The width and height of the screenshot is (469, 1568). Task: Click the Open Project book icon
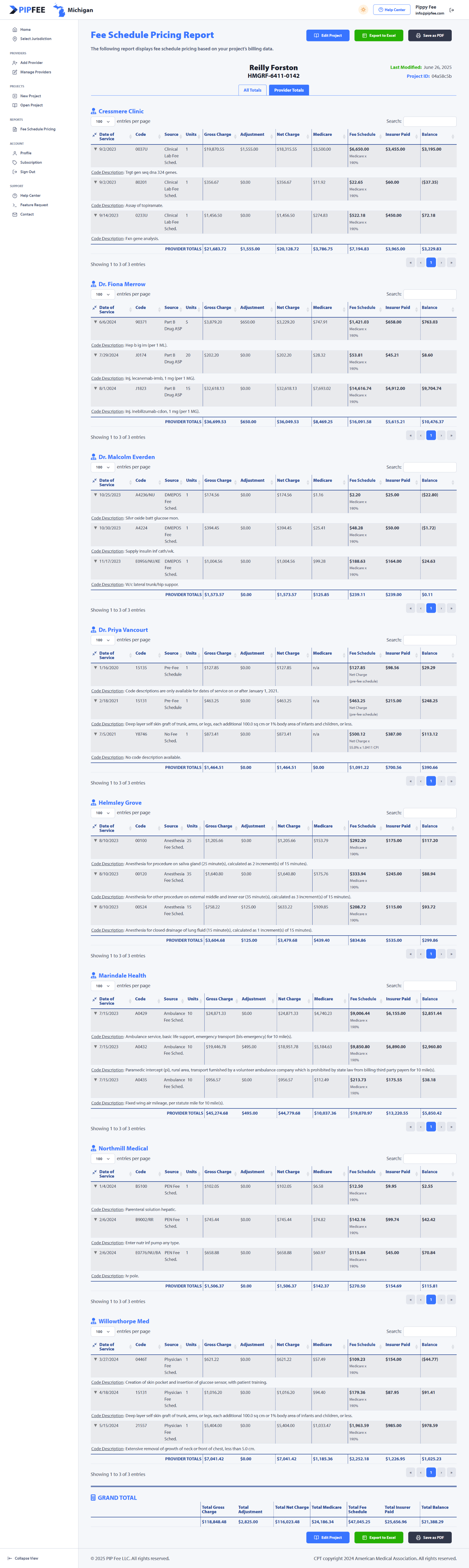15,105
